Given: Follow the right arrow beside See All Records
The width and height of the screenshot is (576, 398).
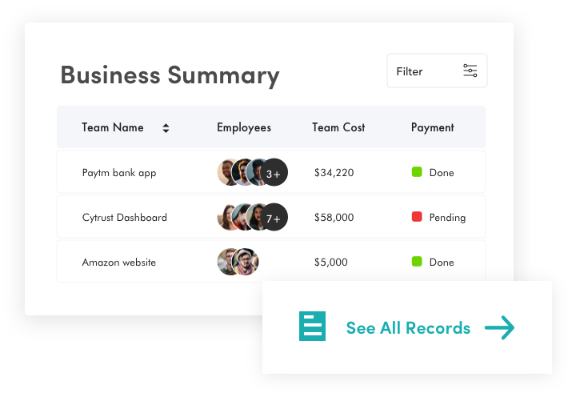Looking at the screenshot, I should [500, 327].
